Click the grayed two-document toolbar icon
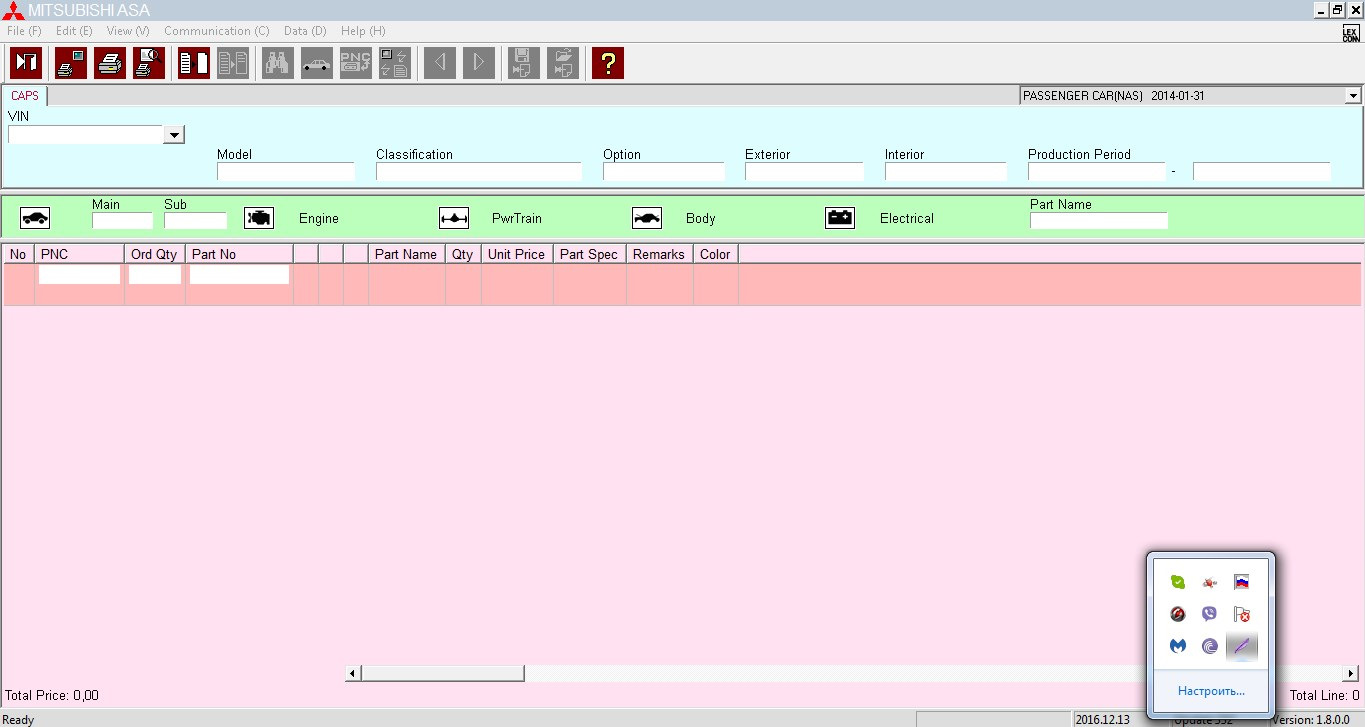The width and height of the screenshot is (1365, 727). [x=233, y=63]
